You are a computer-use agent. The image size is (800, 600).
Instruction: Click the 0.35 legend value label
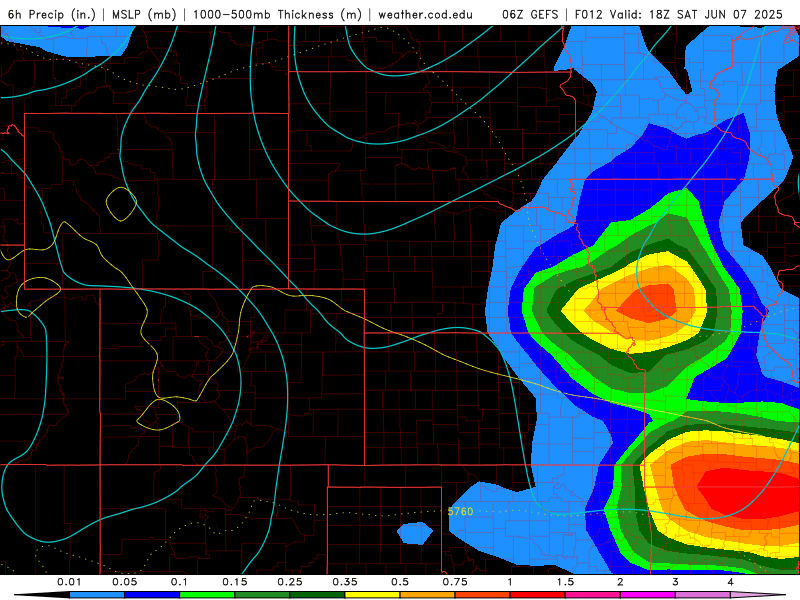pos(345,582)
